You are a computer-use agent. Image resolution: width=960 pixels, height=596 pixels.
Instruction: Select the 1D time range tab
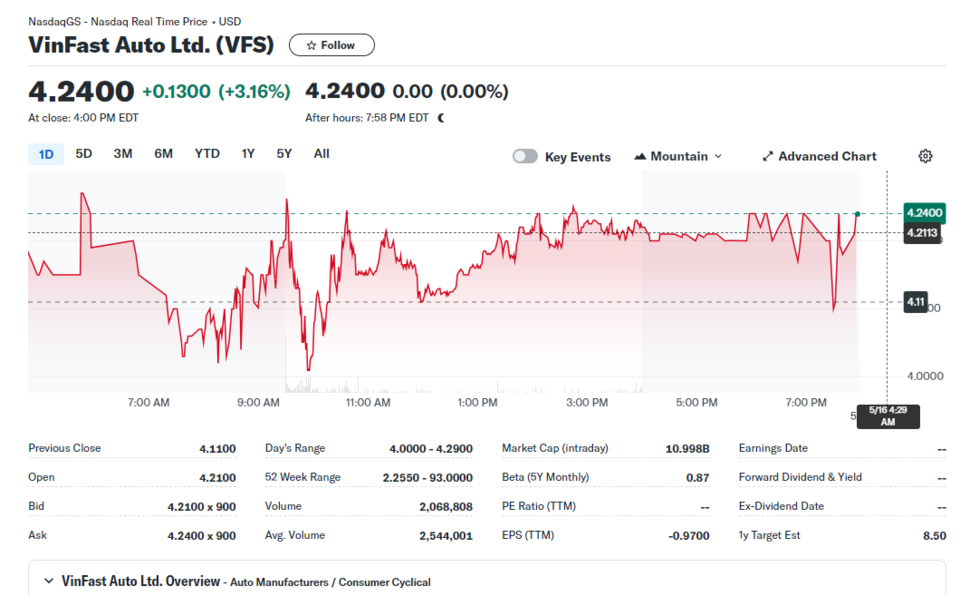coord(46,154)
